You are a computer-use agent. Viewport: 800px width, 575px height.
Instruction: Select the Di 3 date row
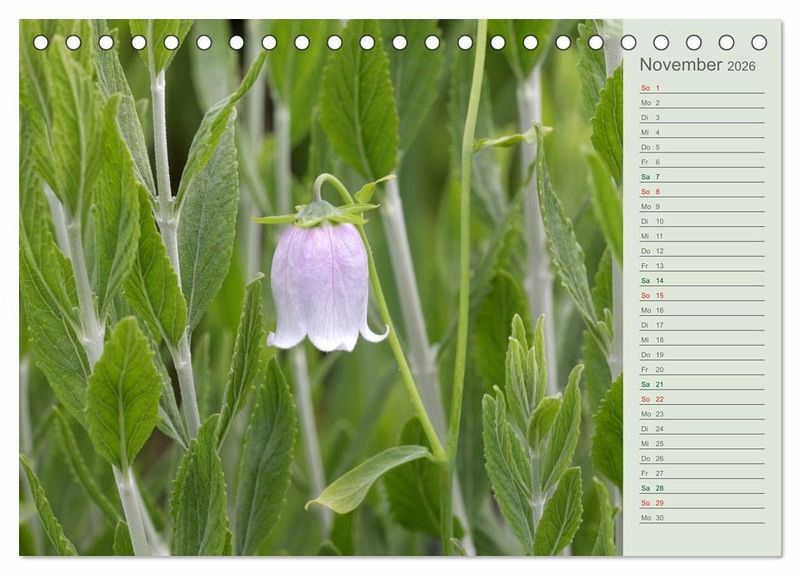702,117
